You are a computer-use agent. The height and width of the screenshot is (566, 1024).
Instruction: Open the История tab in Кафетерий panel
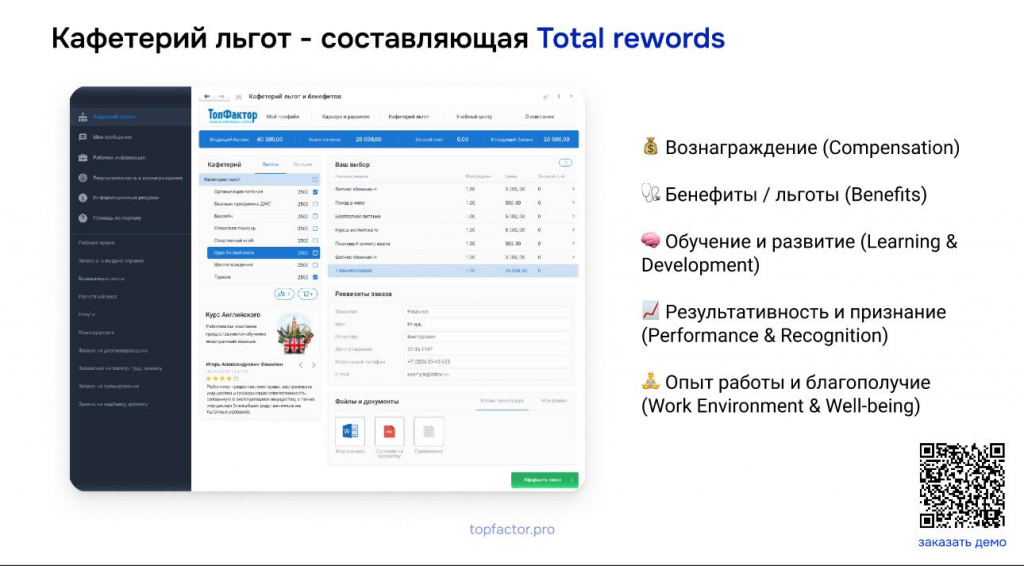(302, 165)
